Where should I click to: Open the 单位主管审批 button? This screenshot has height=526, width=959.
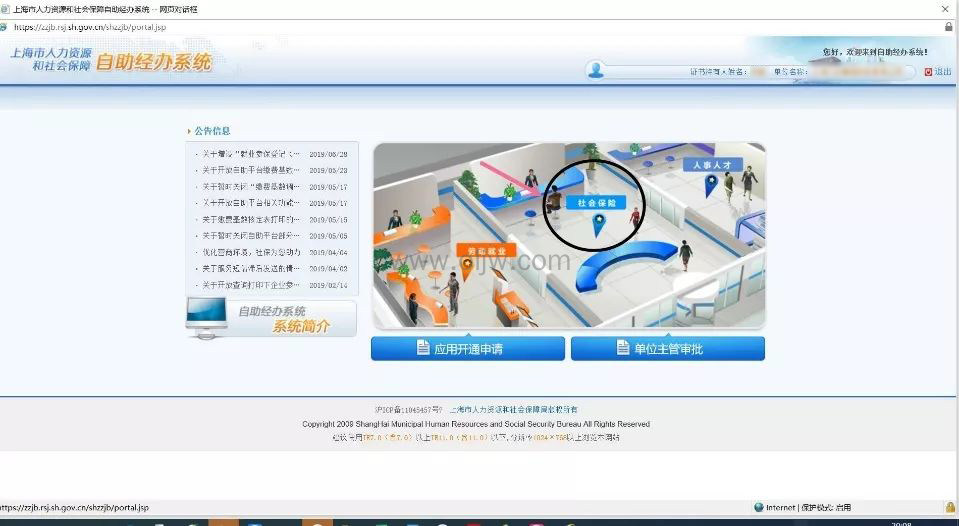coord(667,349)
